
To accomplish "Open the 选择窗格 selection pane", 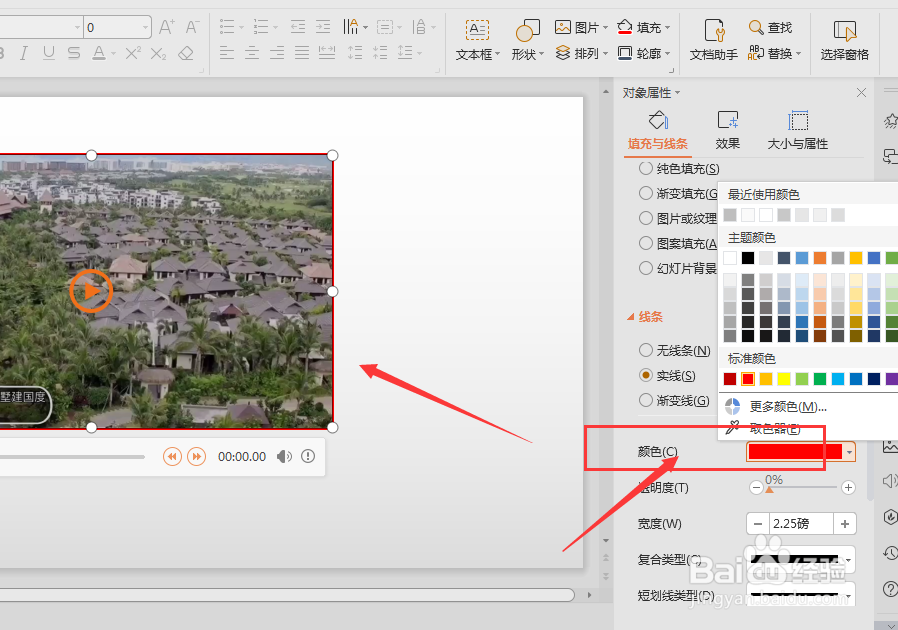I will coord(845,40).
